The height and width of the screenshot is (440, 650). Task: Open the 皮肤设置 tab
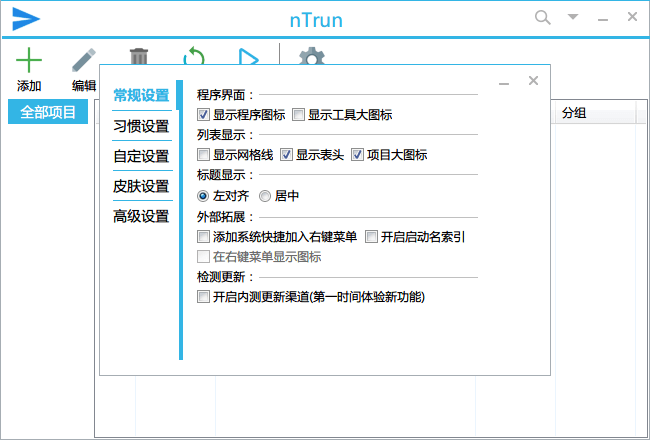click(x=141, y=186)
